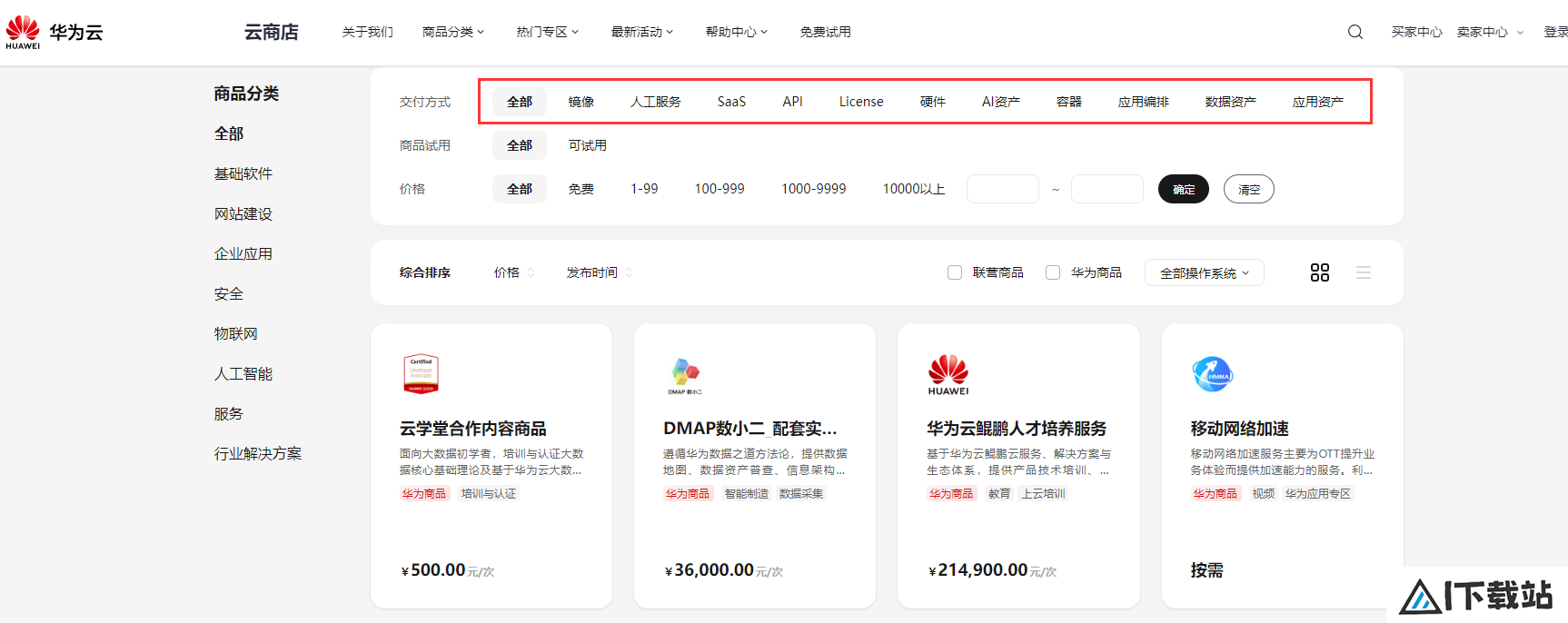Select 全部 in 商品试用 row
Screen dimensions: 1568x623
pyautogui.click(x=520, y=145)
